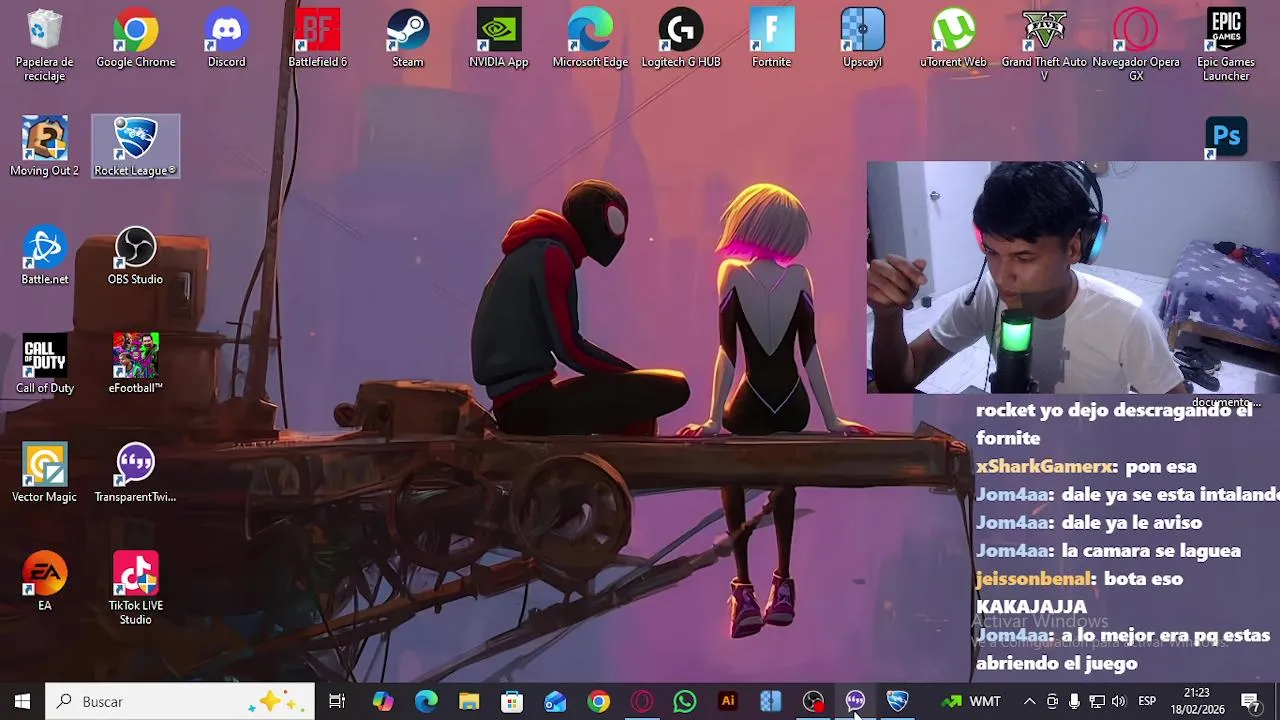Click the WMT stock widget in taskbar

(971, 701)
